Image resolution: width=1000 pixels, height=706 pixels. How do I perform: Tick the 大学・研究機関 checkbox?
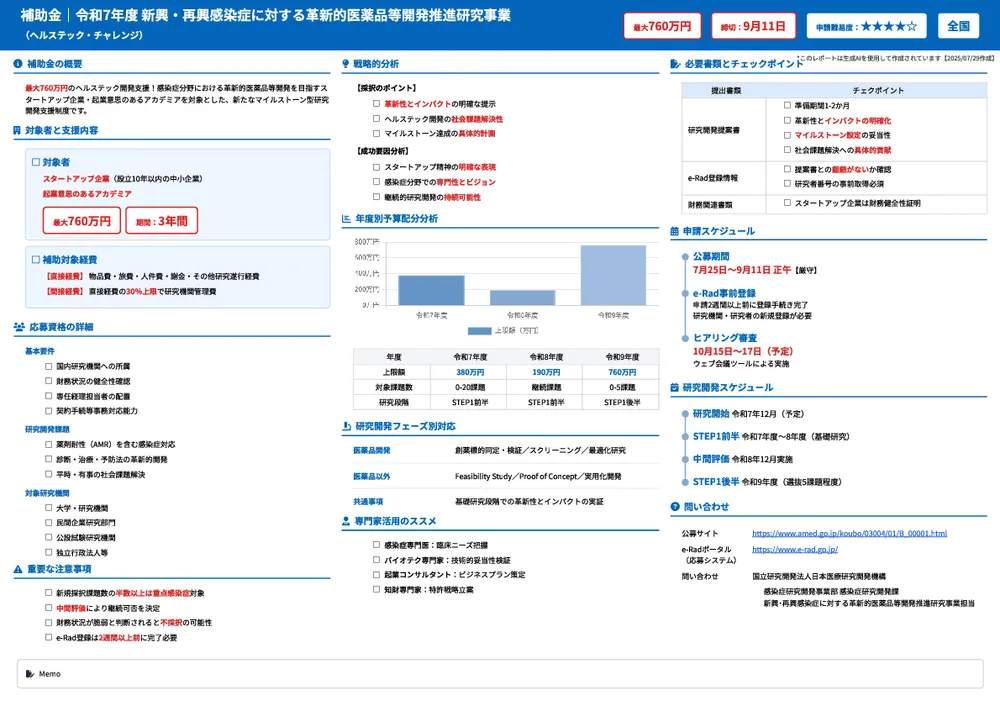48,508
